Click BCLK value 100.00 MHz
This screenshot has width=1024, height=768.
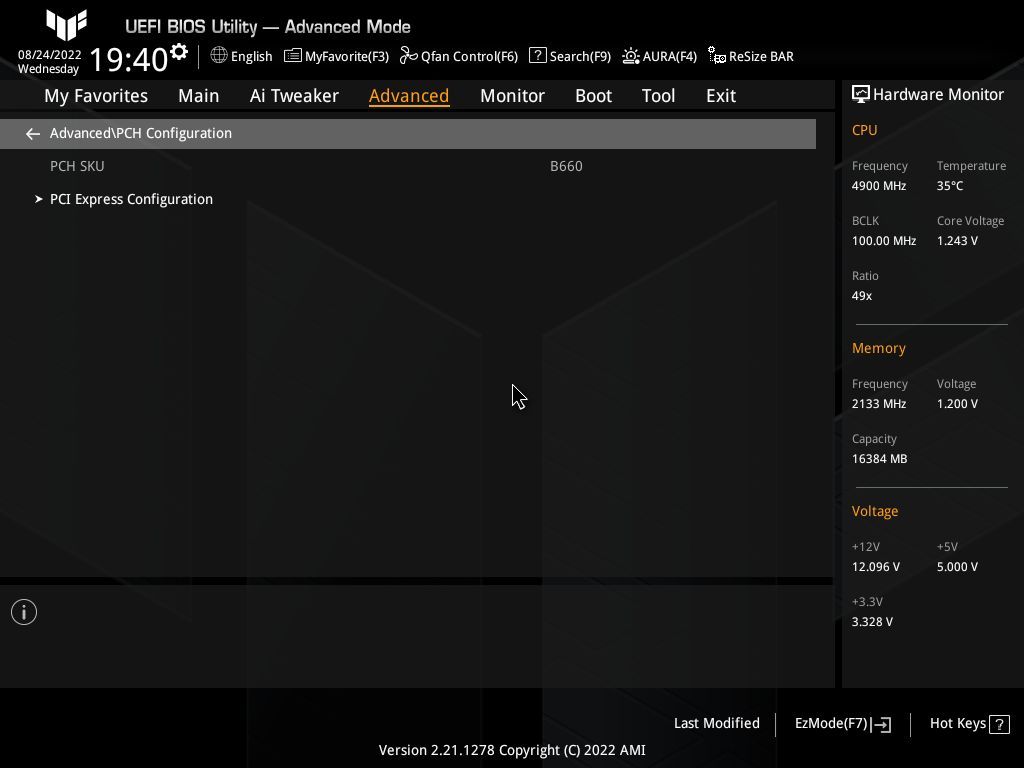tap(884, 241)
